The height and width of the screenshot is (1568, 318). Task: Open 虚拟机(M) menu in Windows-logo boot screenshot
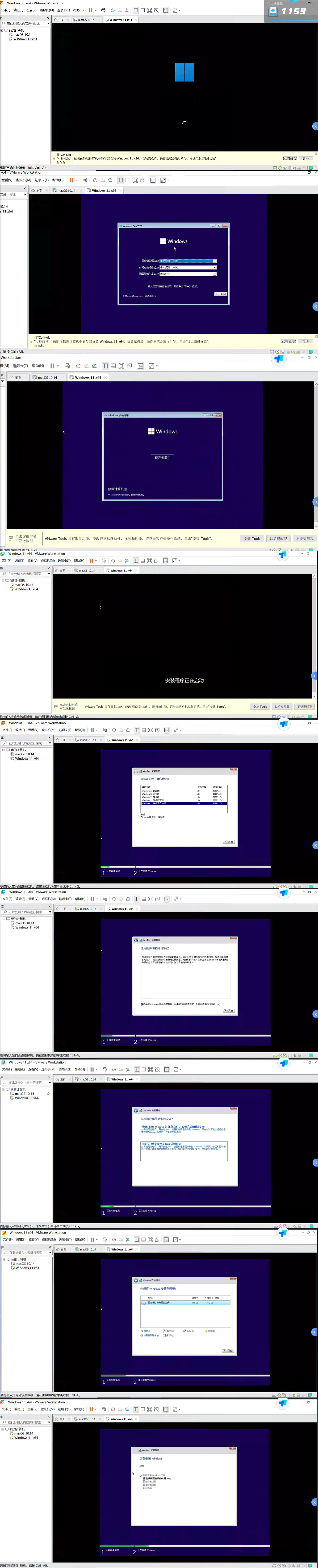47,10
